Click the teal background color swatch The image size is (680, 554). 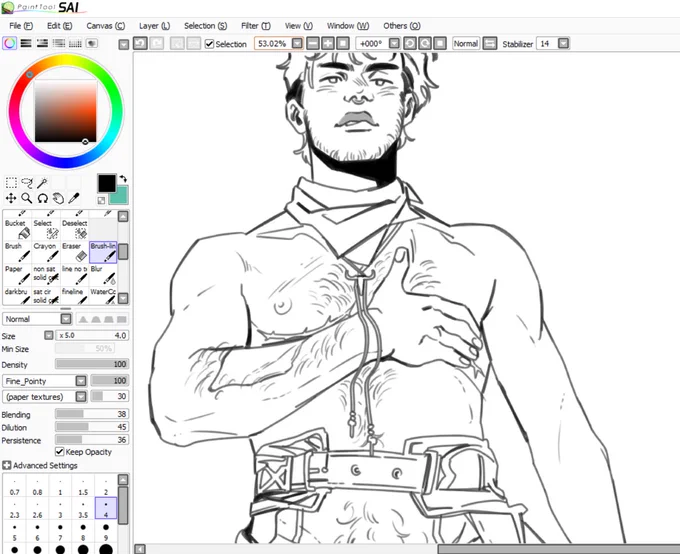coord(121,197)
